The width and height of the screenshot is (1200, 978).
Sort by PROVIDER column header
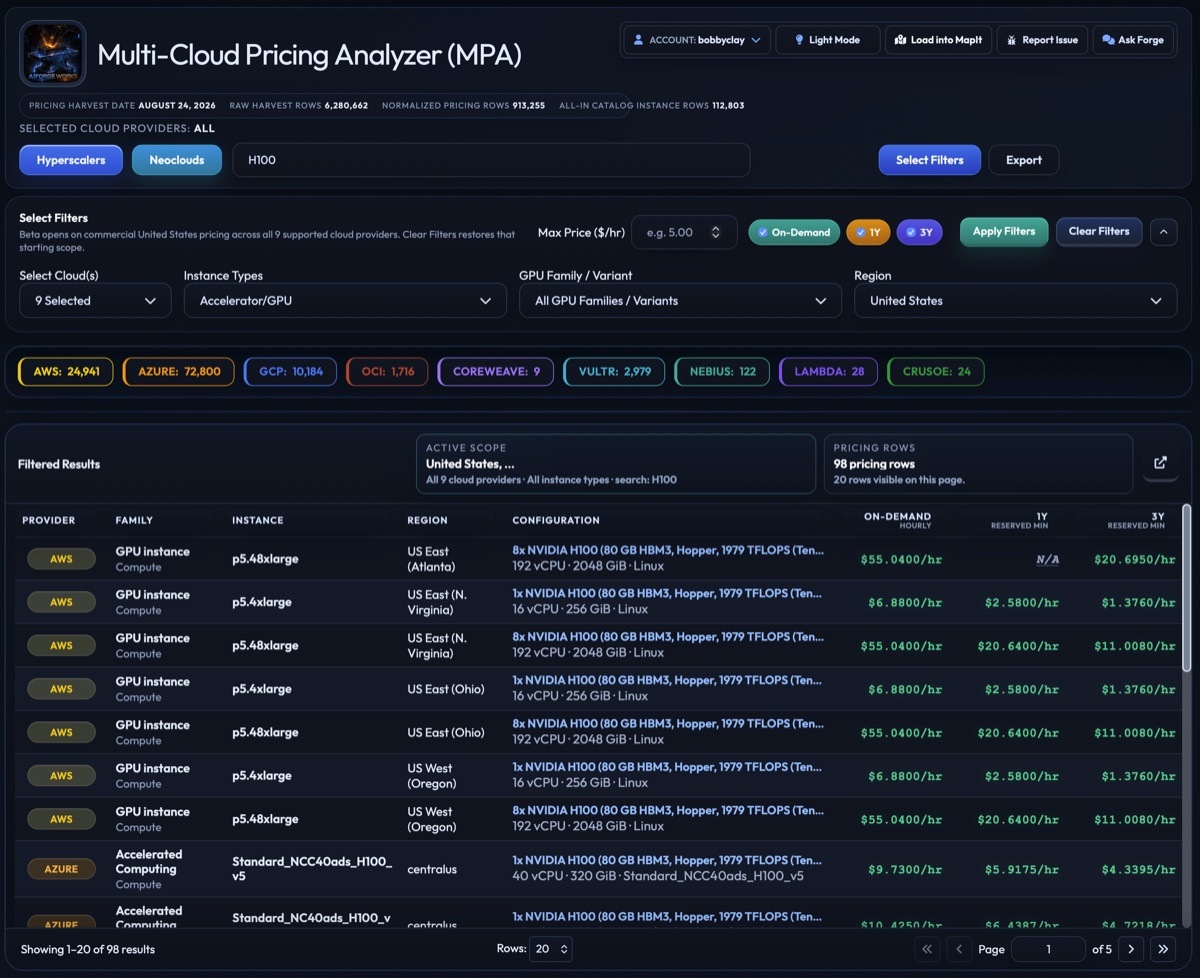pyautogui.click(x=48, y=520)
